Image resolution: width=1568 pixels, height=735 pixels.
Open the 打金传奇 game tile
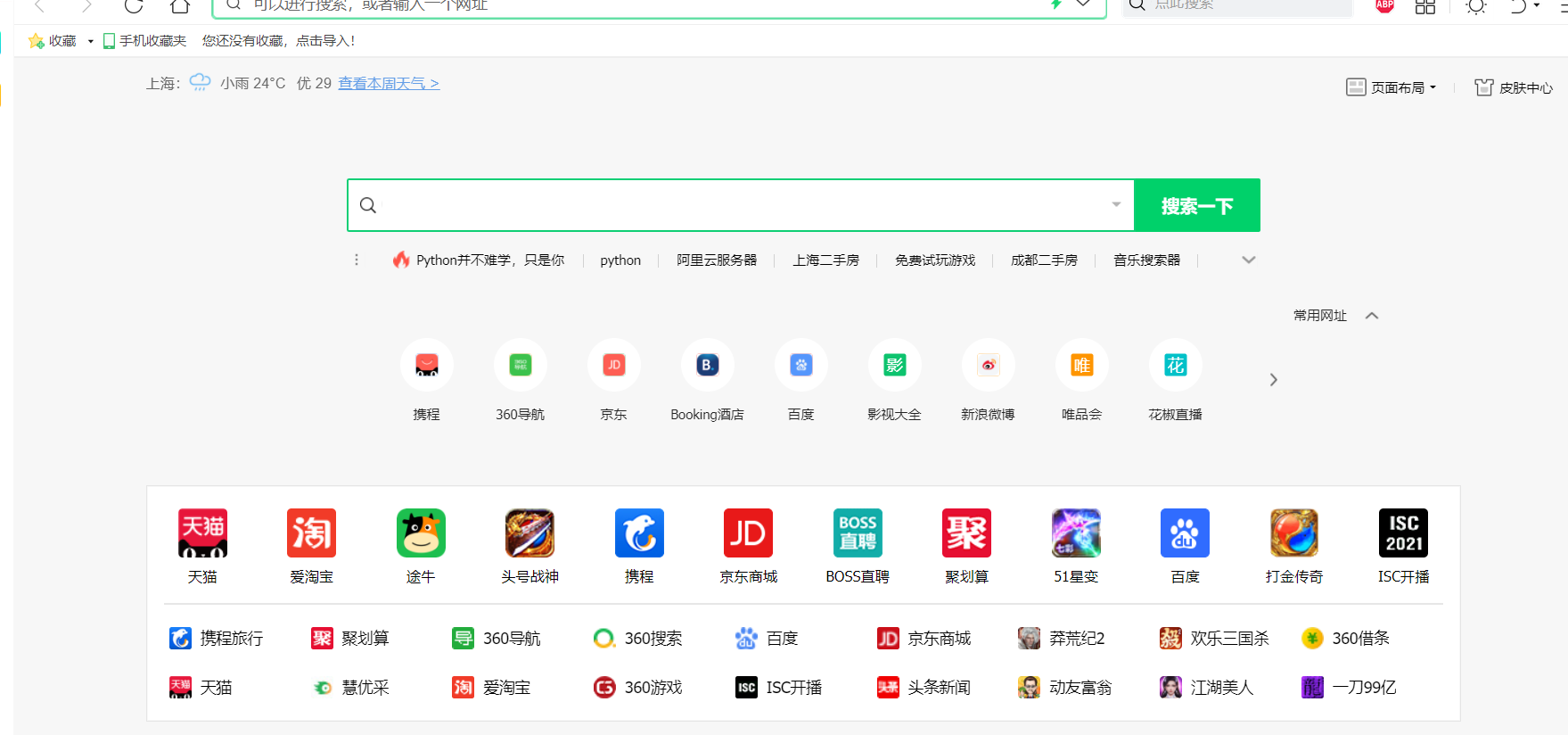[x=1294, y=533]
